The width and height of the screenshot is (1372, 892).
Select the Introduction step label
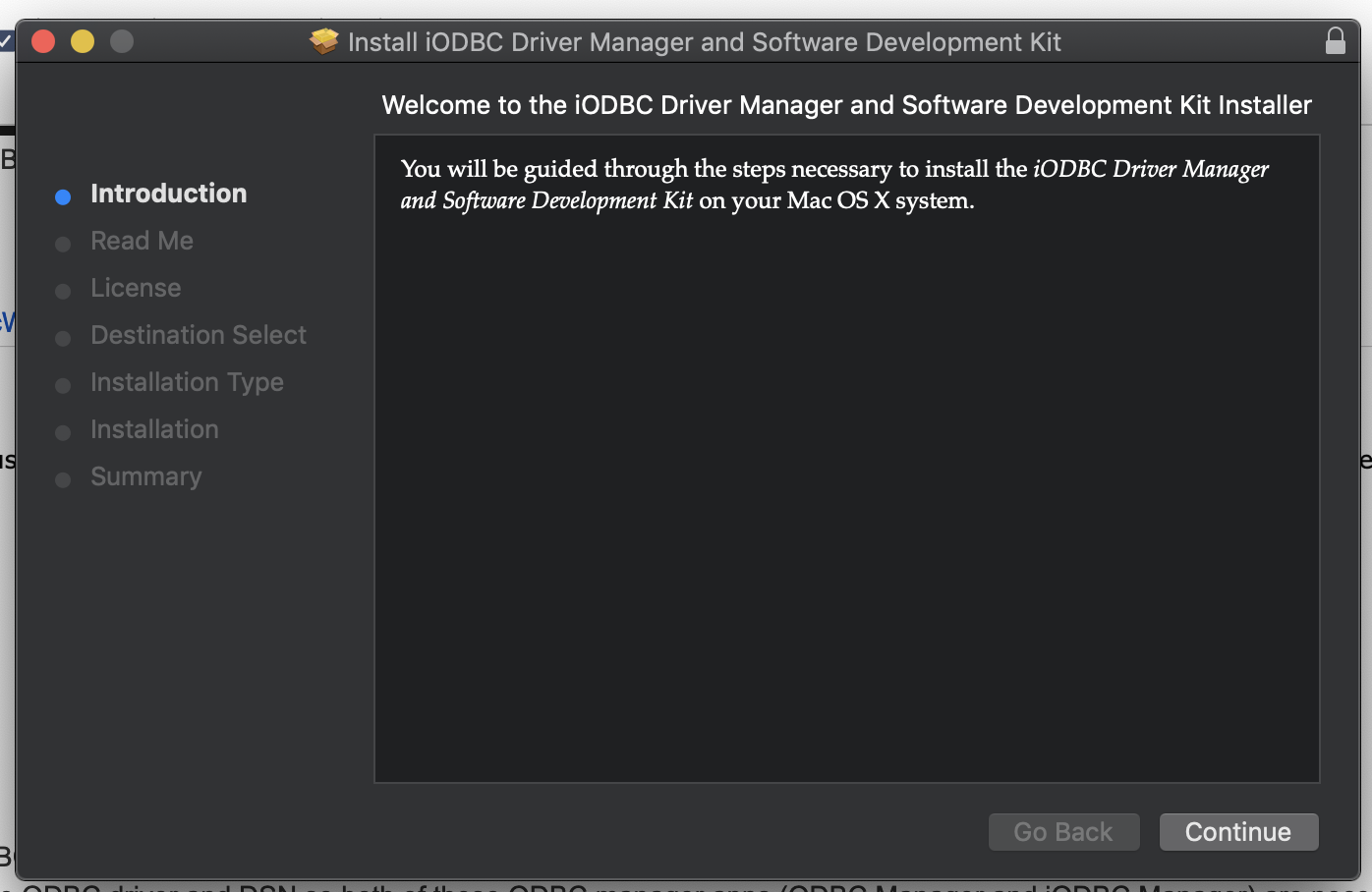169,194
